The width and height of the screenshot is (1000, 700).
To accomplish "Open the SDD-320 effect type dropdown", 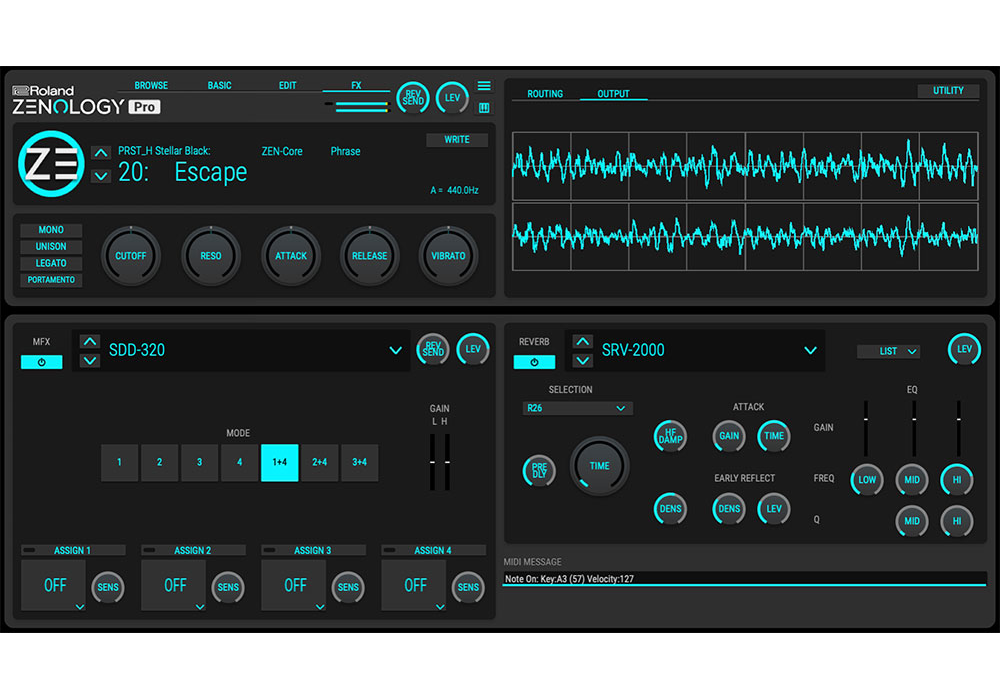I will 395,350.
